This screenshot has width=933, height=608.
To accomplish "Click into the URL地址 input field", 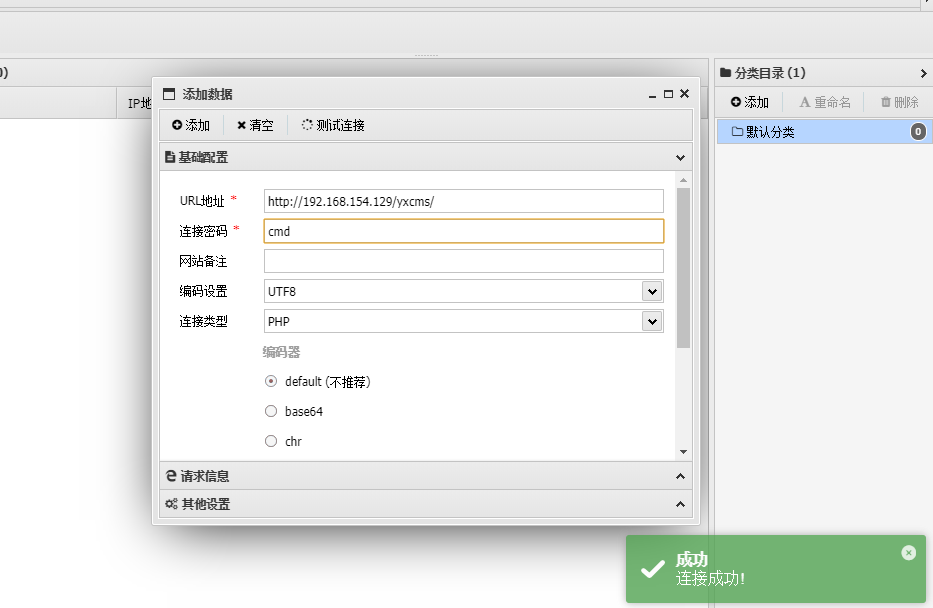I will [x=464, y=201].
